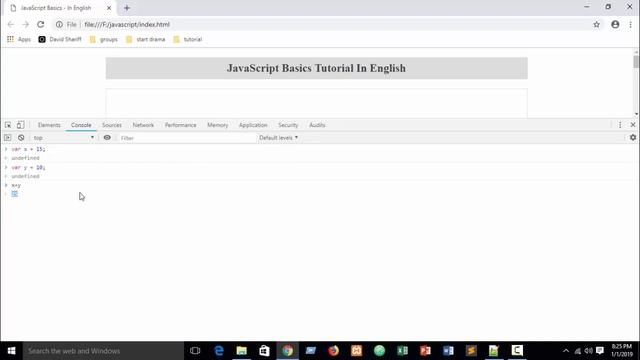The width and height of the screenshot is (640, 360).
Task: Open the Store app from taskbar
Action: pyautogui.click(x=264, y=351)
